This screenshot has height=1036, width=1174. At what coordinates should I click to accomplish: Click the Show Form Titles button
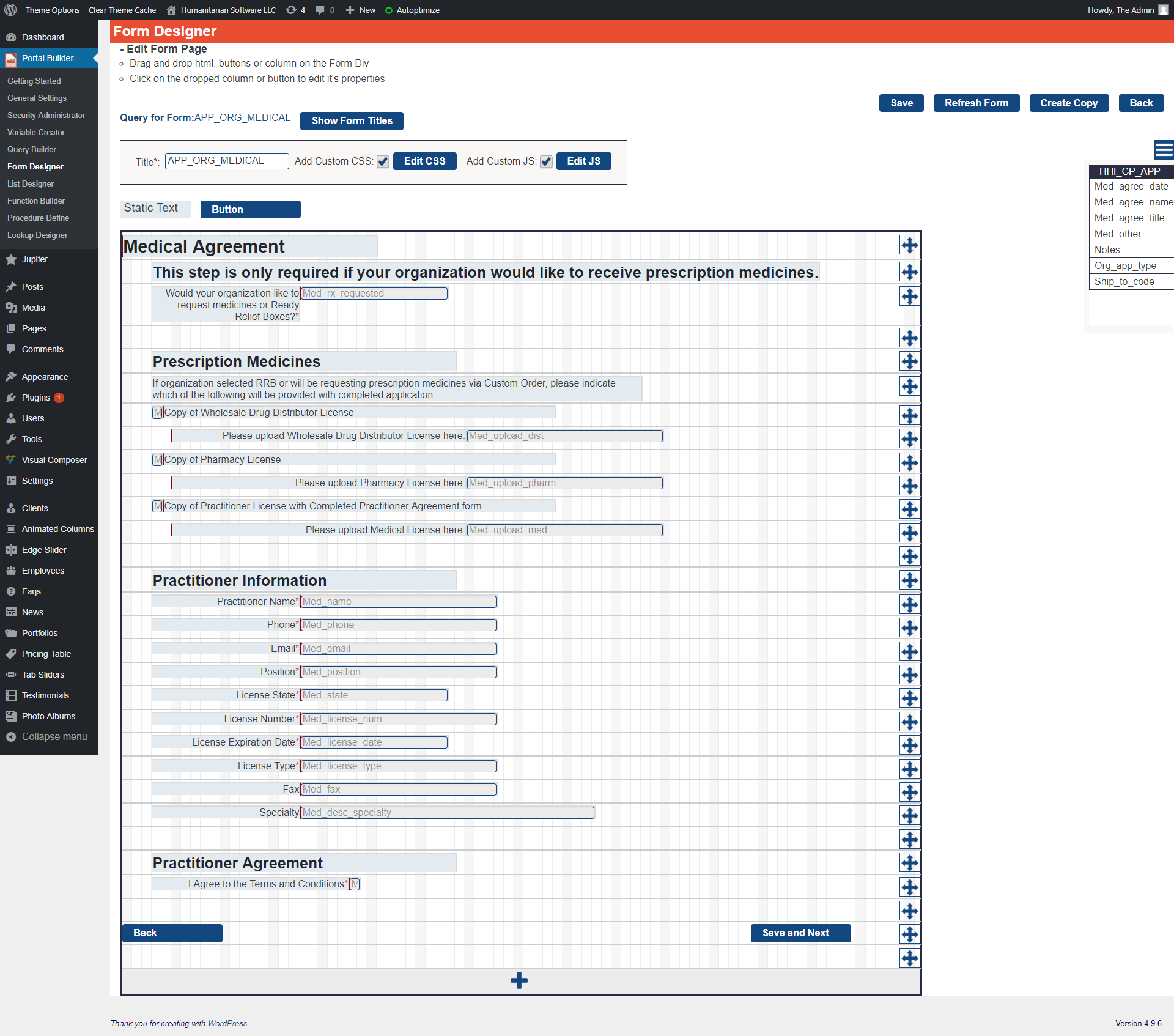pyautogui.click(x=352, y=120)
